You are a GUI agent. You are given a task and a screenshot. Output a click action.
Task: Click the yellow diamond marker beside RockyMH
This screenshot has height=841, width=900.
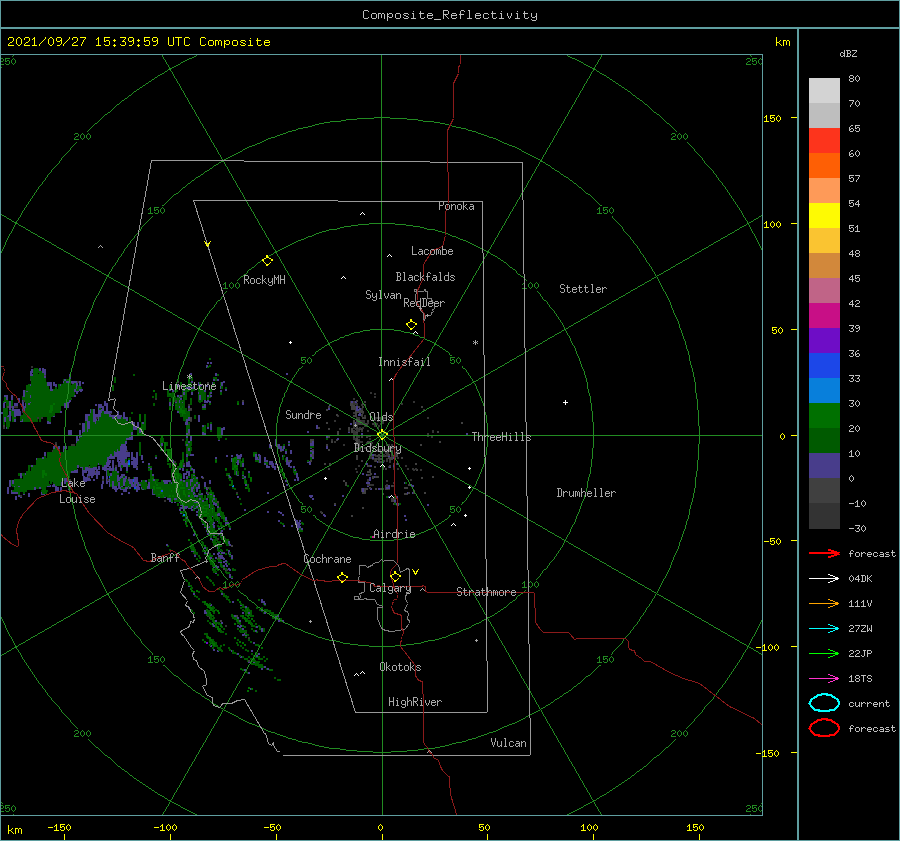pyautogui.click(x=267, y=261)
